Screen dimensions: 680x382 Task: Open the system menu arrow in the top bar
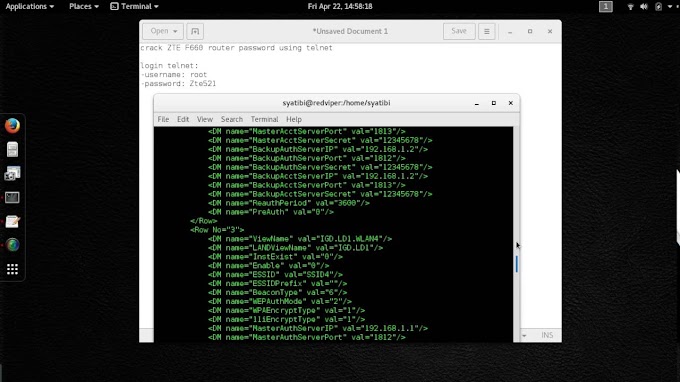pyautogui.click(x=670, y=7)
